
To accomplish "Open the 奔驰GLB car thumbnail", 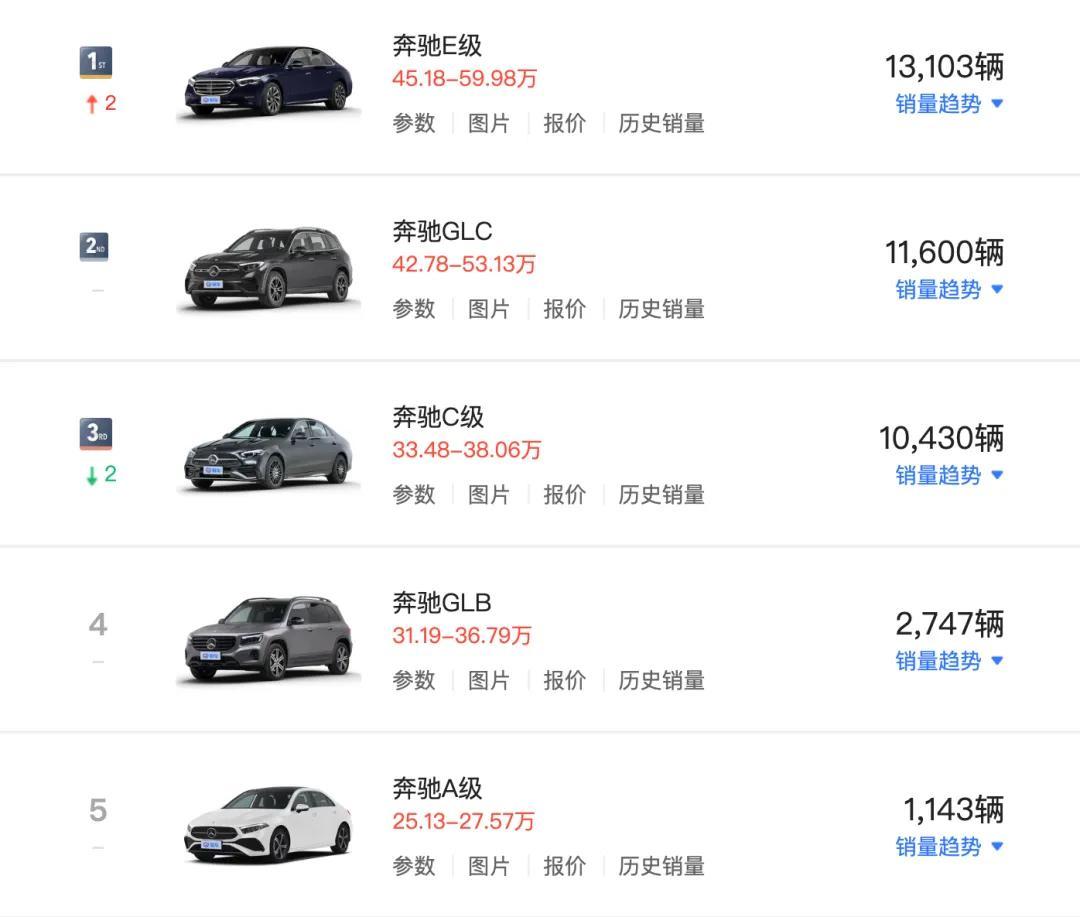I will tap(268, 640).
